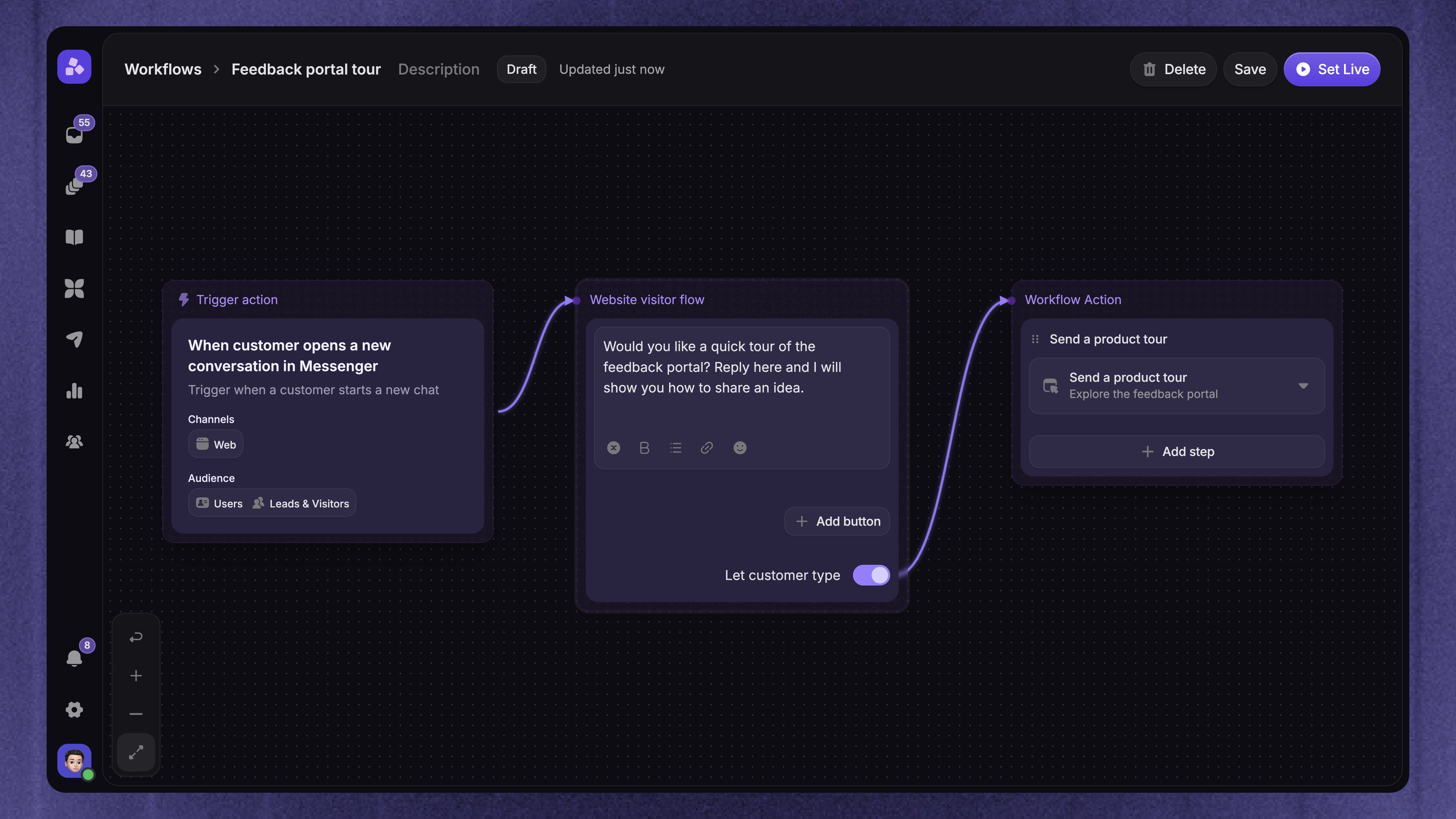This screenshot has height=819, width=1456.
Task: Click the product tour icon in the dropdown
Action: [1050, 386]
